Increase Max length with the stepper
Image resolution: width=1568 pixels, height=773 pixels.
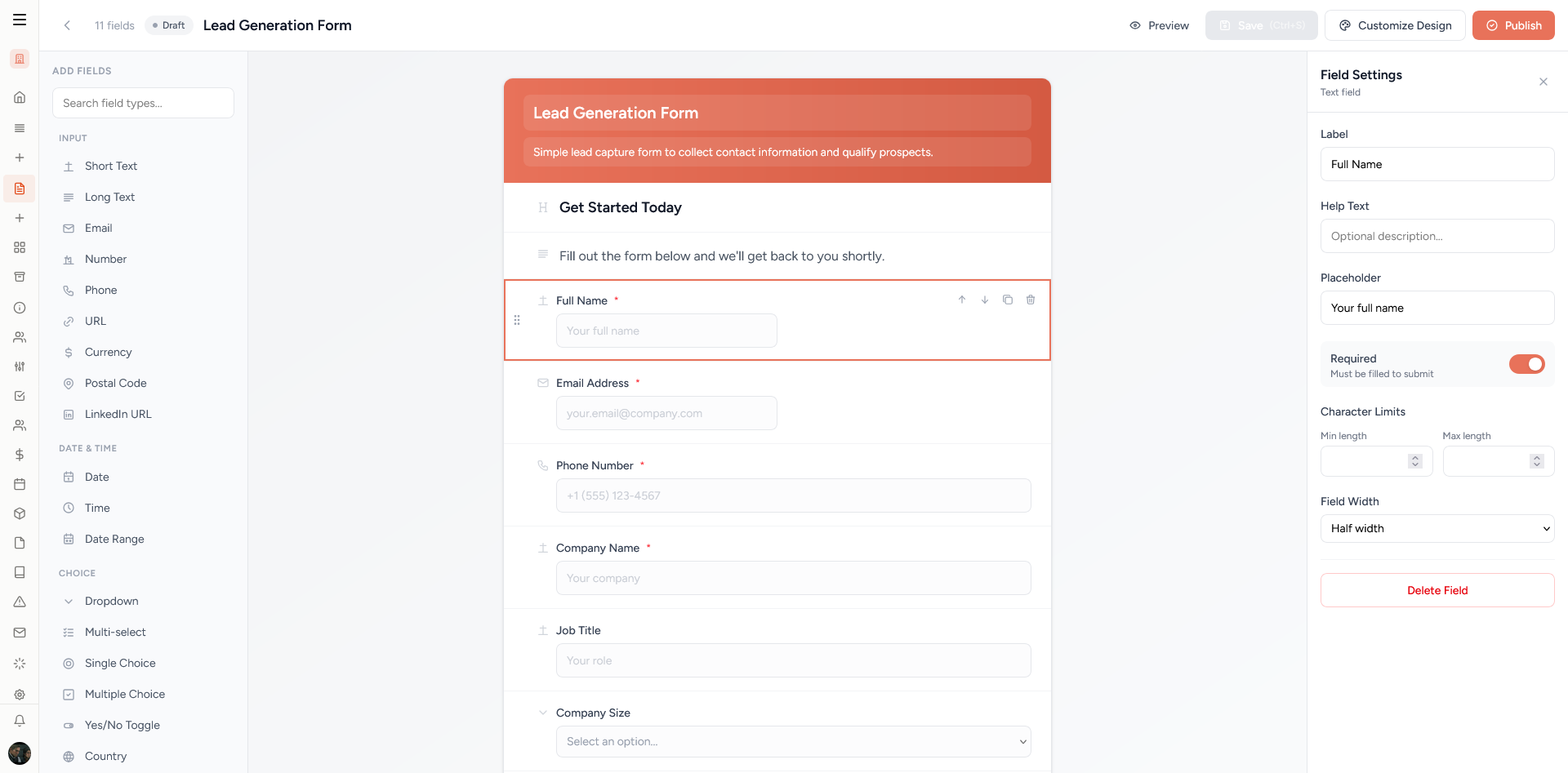tap(1538, 457)
